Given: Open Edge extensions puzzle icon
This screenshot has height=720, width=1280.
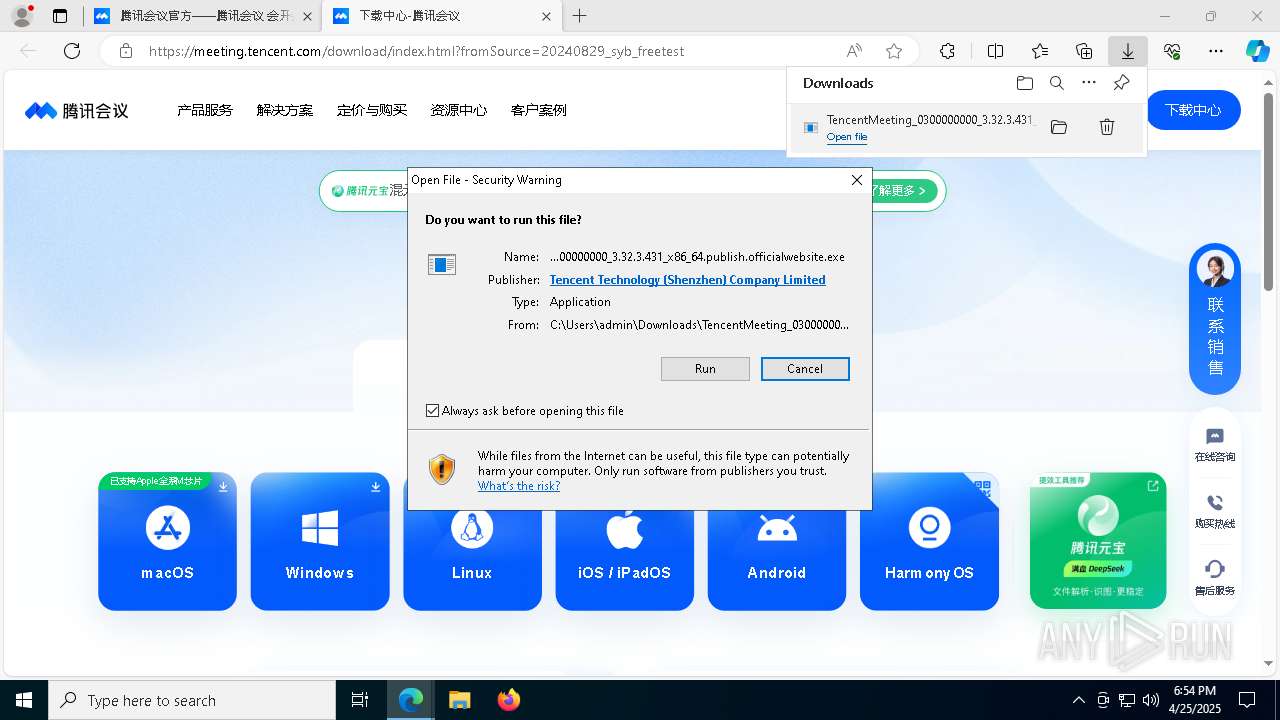Looking at the screenshot, I should pyautogui.click(x=948, y=51).
